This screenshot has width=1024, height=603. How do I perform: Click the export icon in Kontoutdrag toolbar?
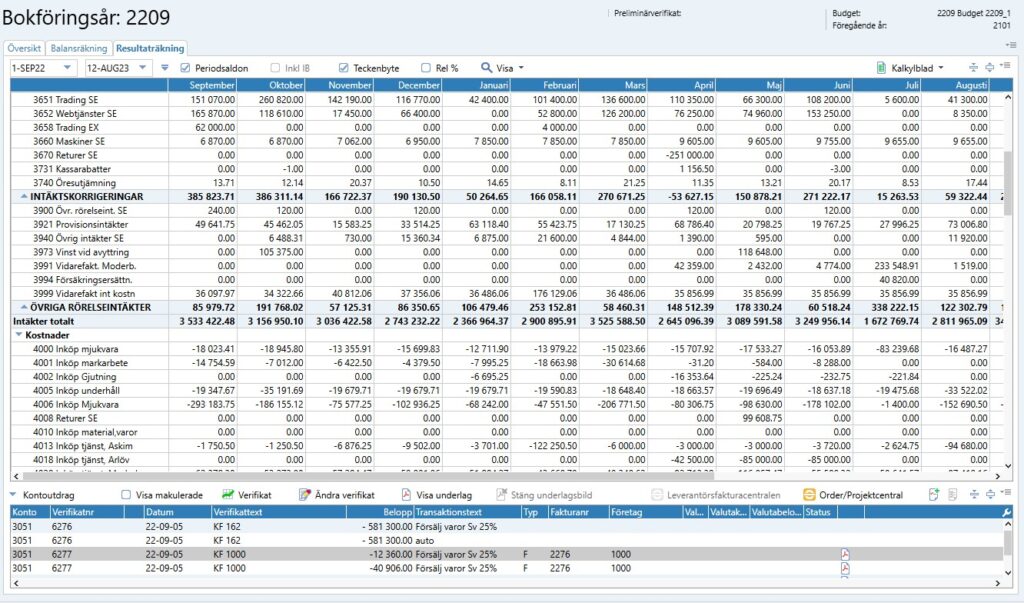pyautogui.click(x=933, y=495)
